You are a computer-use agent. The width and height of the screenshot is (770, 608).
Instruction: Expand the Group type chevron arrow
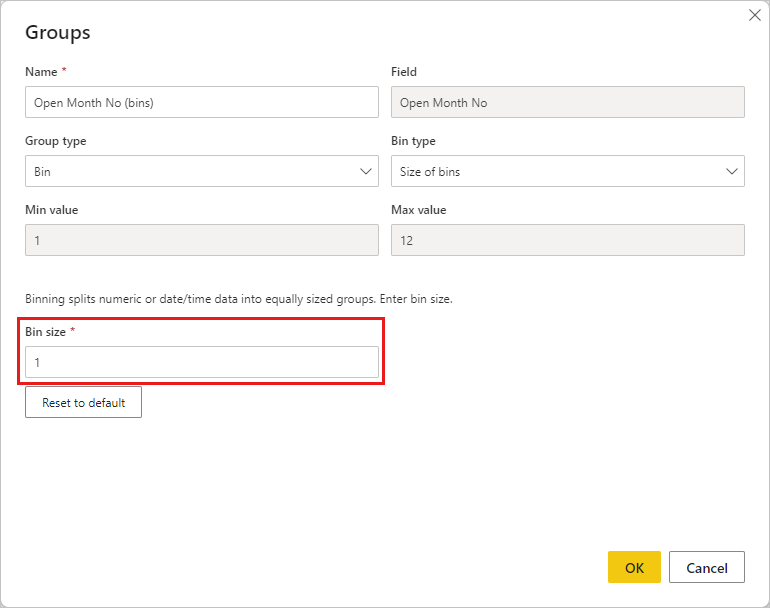click(365, 171)
